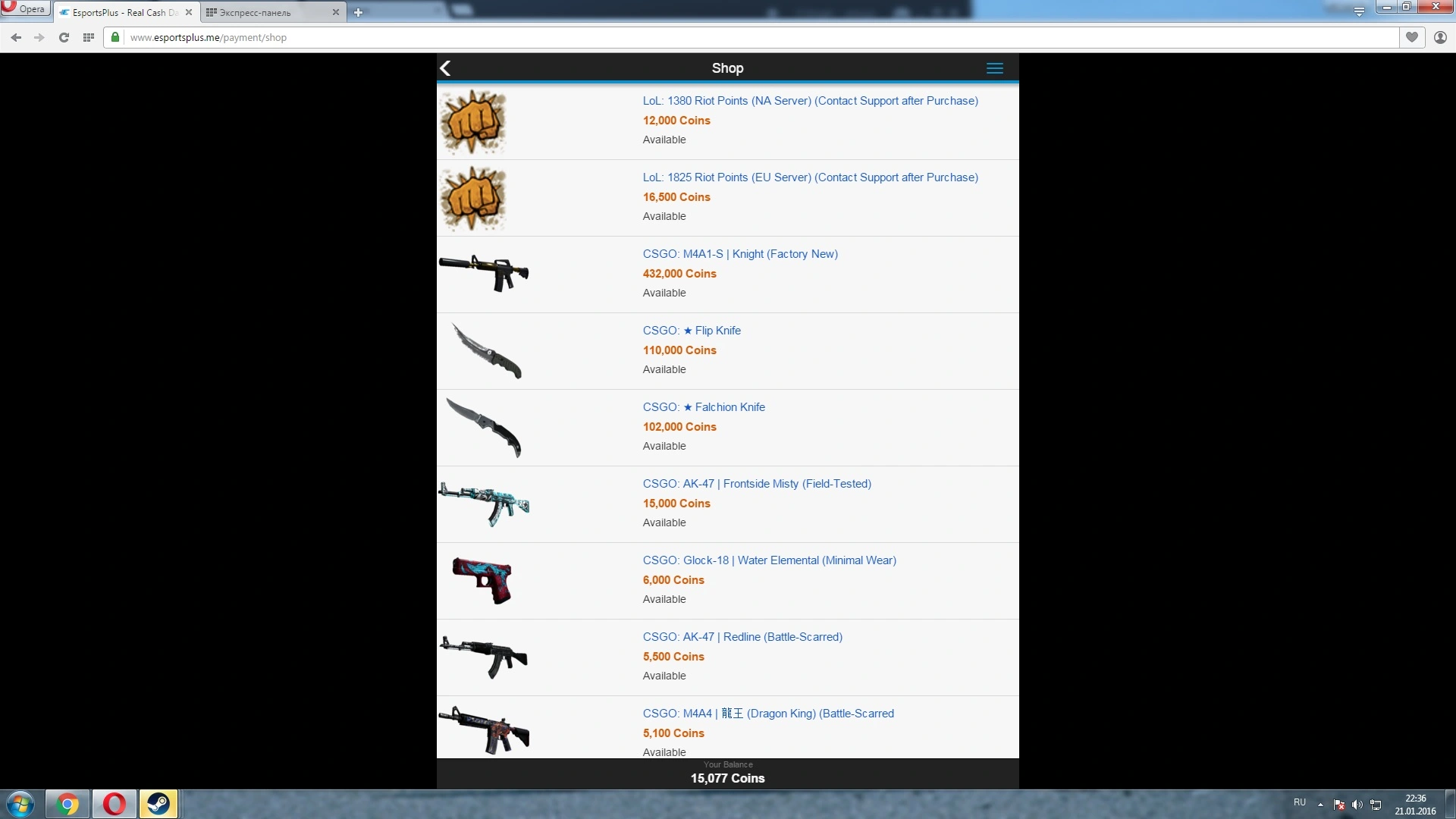Open the network tray icon

pos(1376,805)
